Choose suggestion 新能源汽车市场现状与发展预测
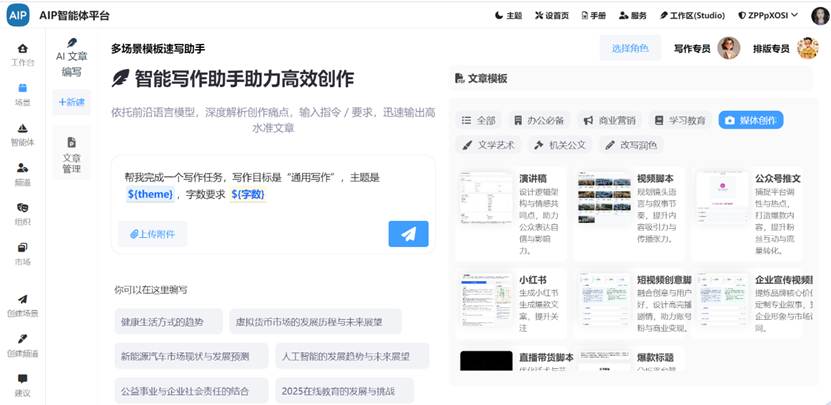 pos(191,356)
